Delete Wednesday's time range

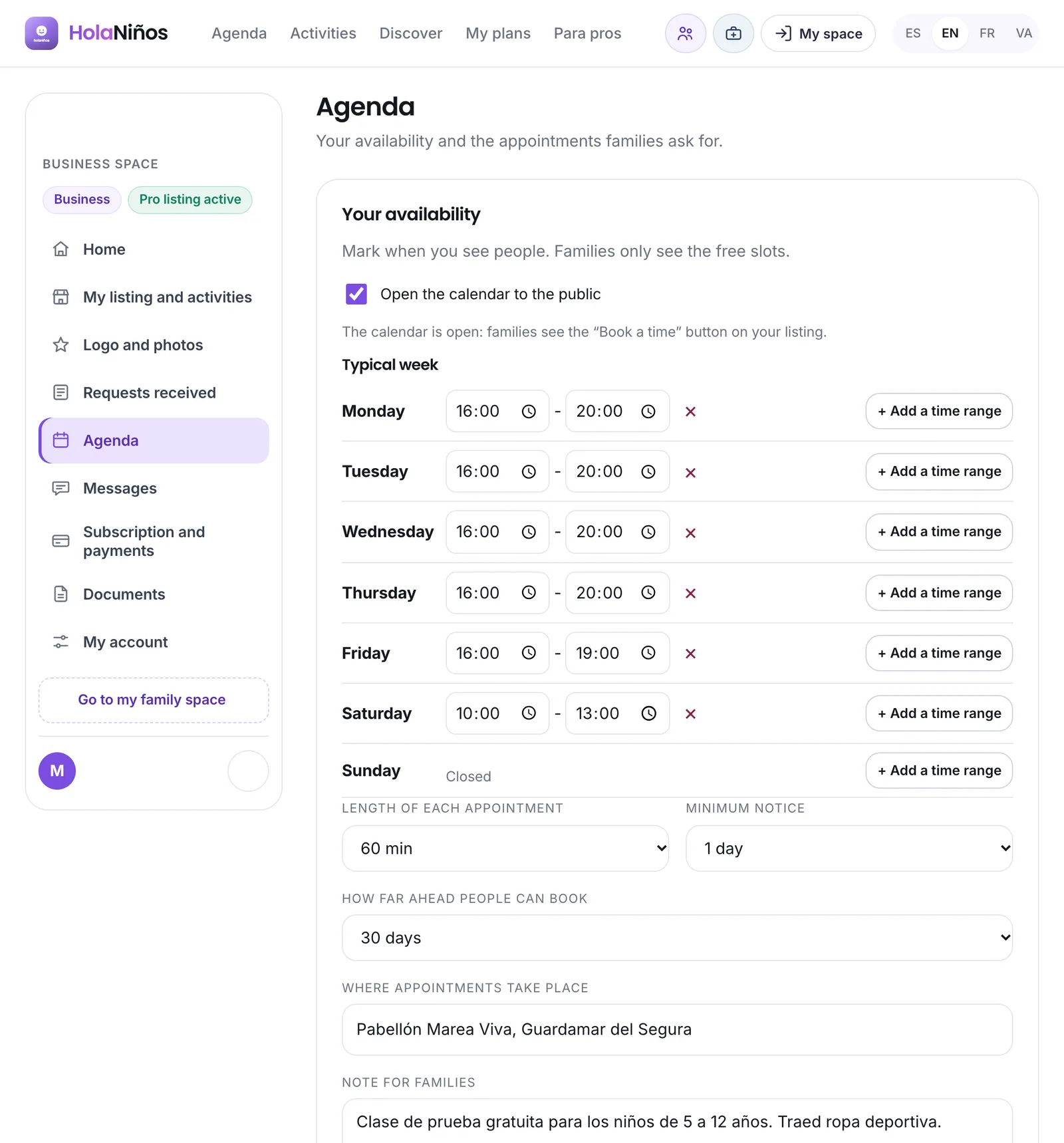click(690, 533)
